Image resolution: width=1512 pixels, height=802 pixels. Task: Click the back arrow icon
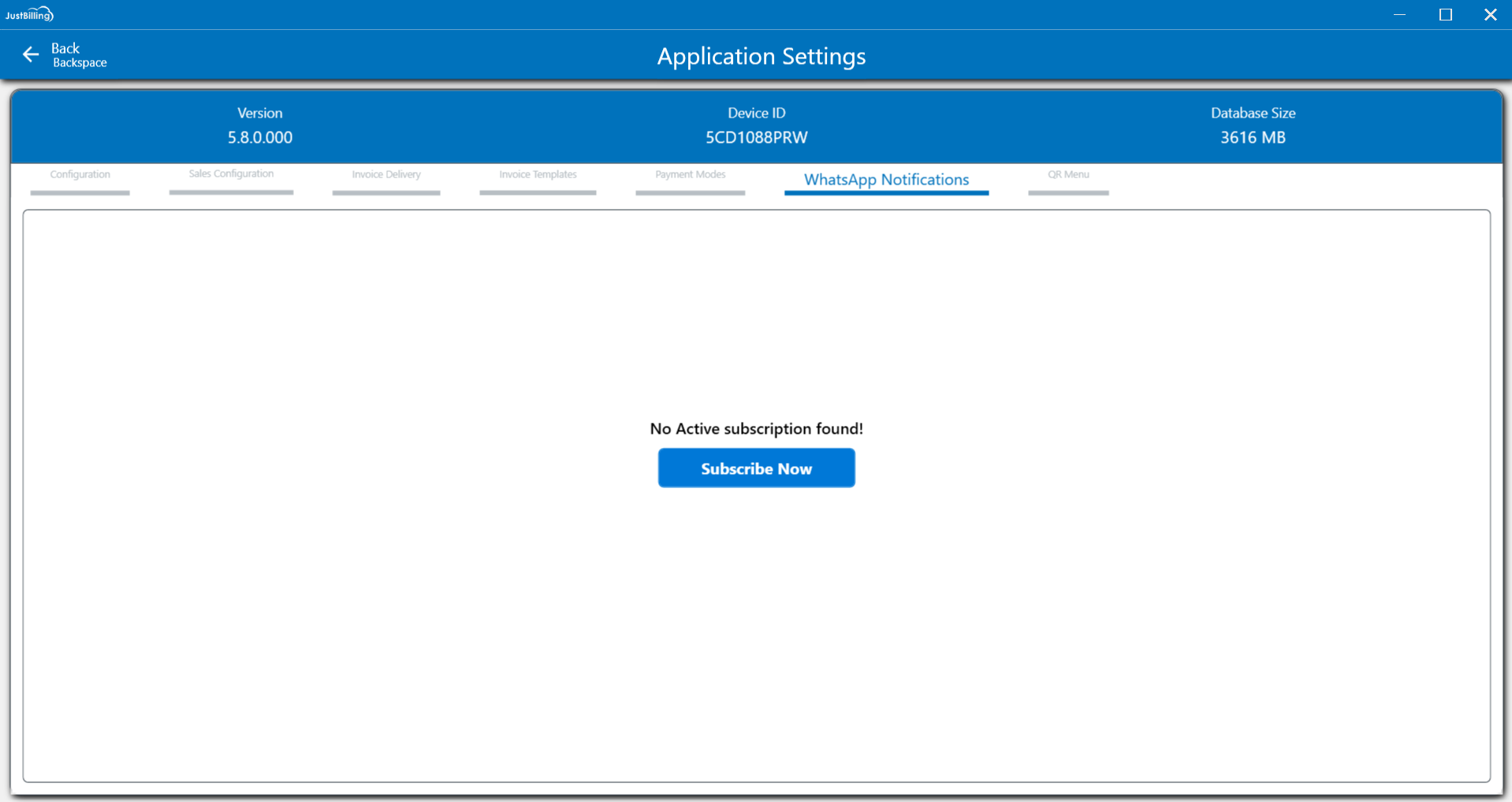click(x=31, y=54)
